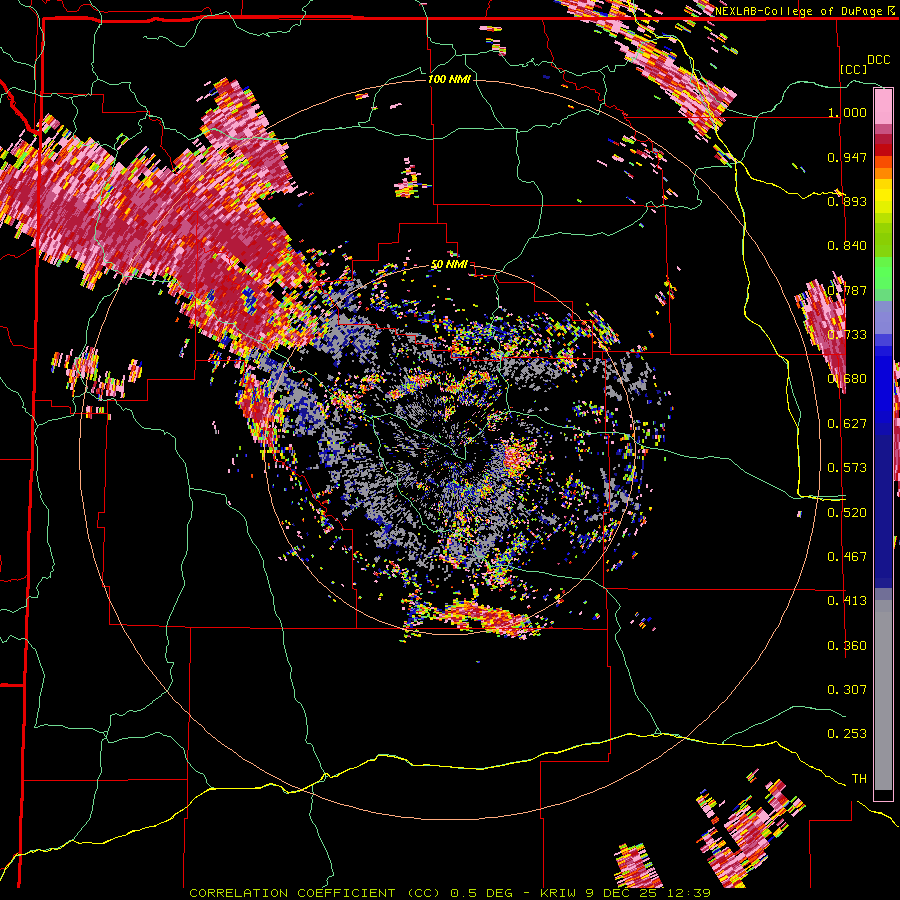Click the 0.840 value on color scale
The width and height of the screenshot is (900, 900).
[x=847, y=246]
